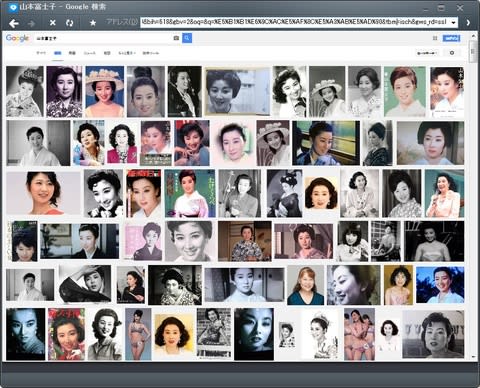Open thumbnail of woman standing in bikini
The image size is (480, 388).
(138, 334)
